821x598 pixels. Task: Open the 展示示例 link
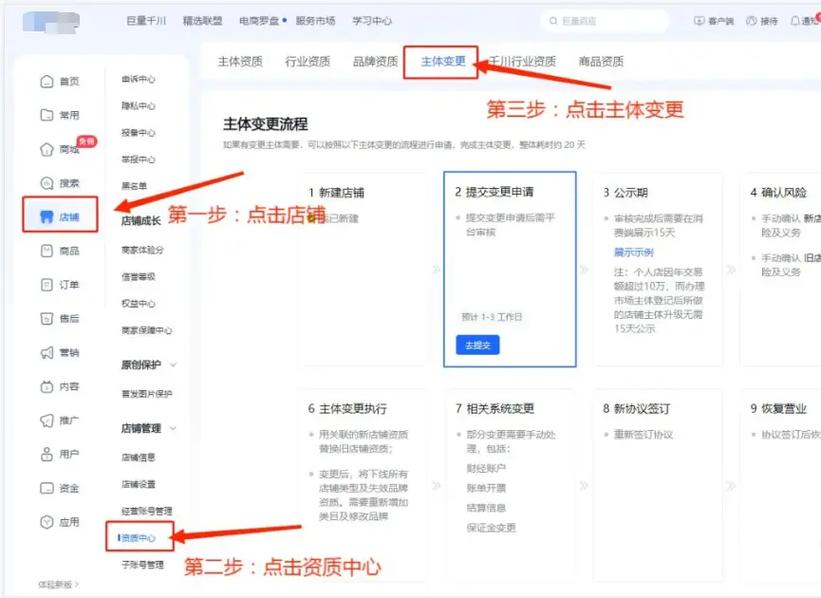(634, 252)
